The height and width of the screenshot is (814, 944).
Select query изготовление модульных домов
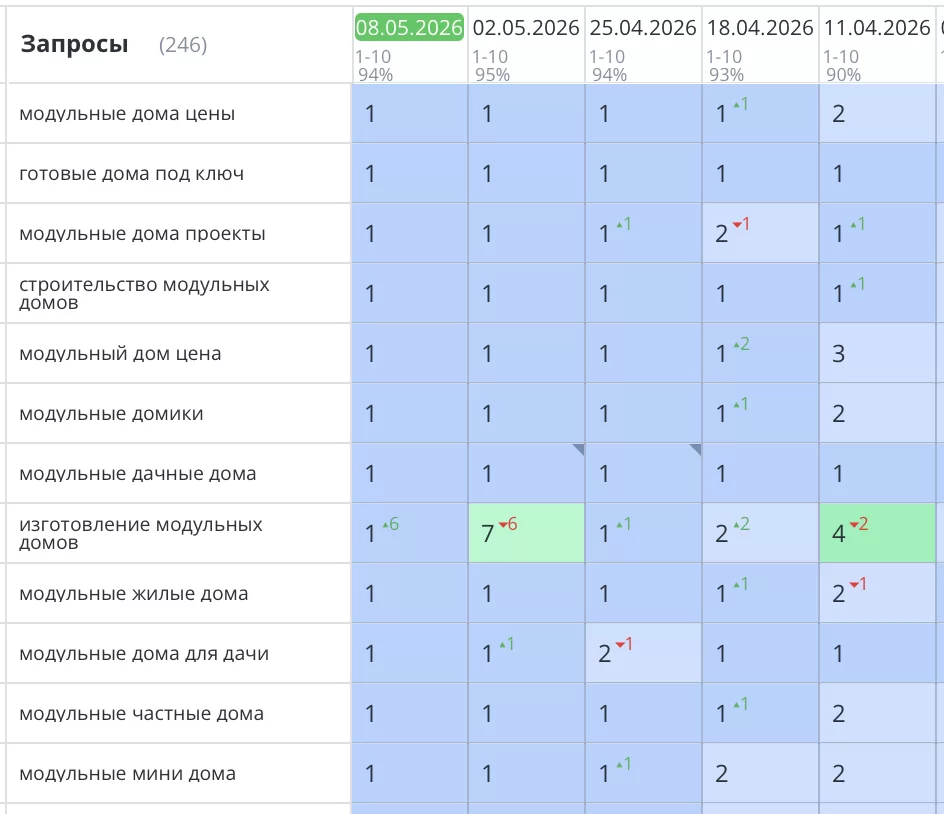pos(140,533)
